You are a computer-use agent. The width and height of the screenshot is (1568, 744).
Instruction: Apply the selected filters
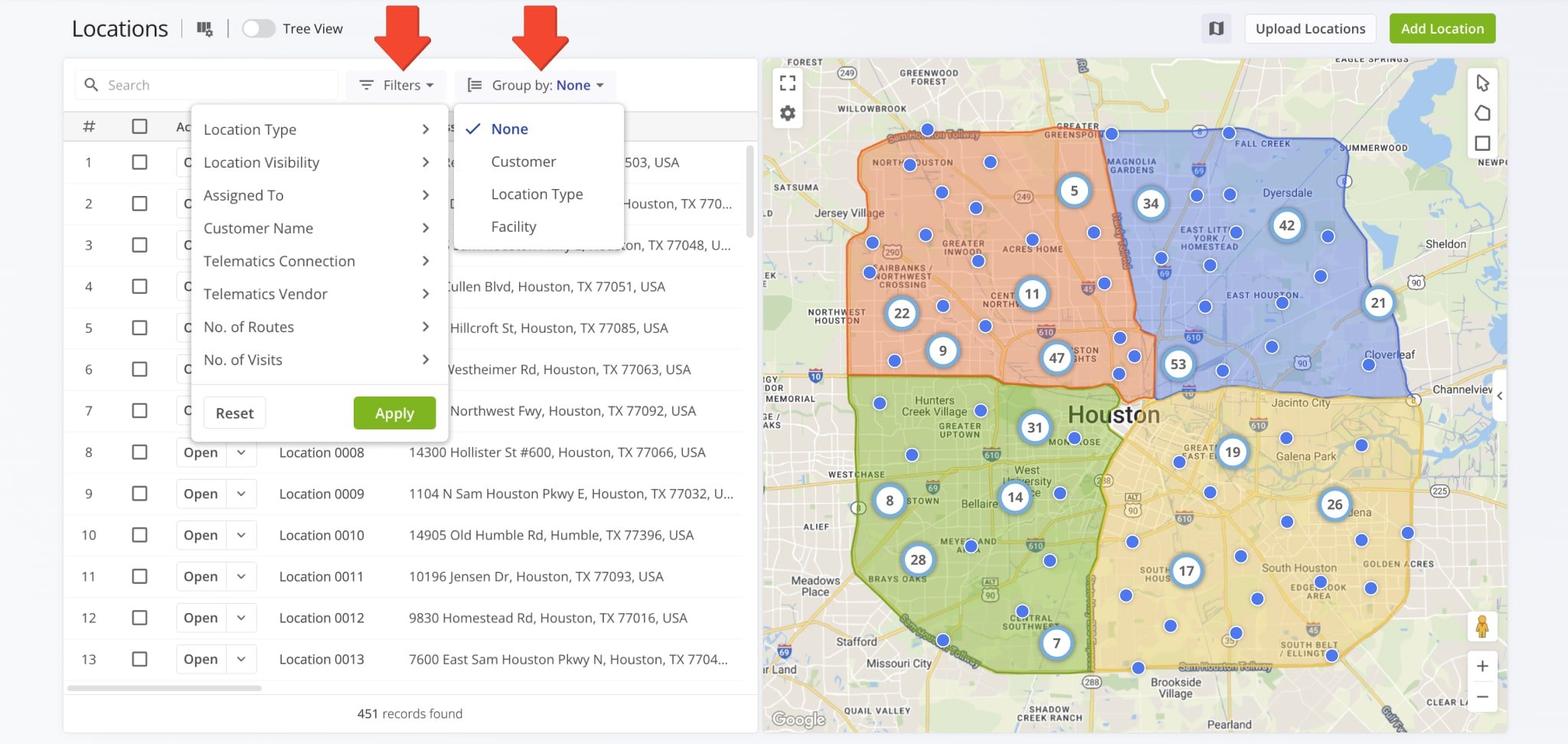(x=394, y=413)
